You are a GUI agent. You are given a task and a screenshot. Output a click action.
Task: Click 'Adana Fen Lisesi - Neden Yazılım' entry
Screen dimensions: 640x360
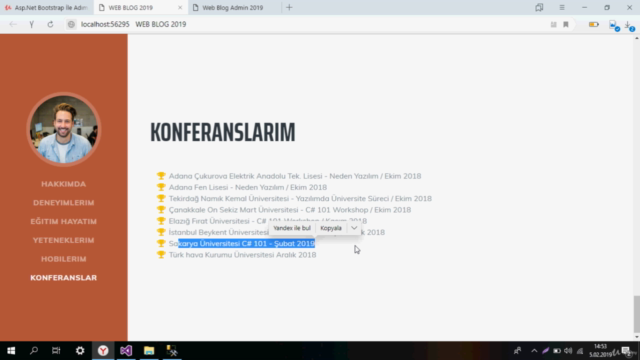click(x=248, y=187)
